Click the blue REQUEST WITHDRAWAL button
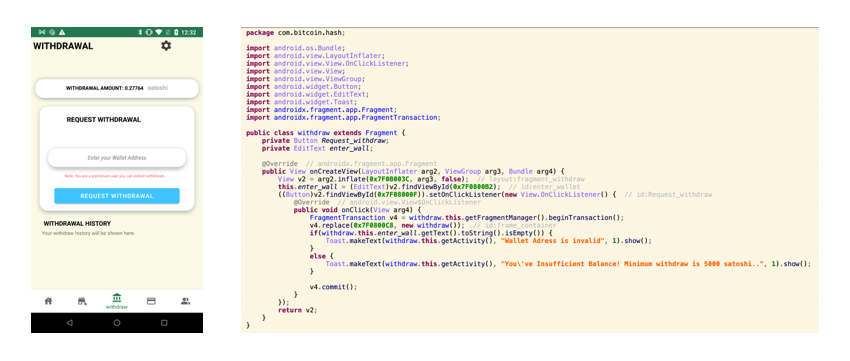This screenshot has width=850, height=361. click(x=117, y=196)
